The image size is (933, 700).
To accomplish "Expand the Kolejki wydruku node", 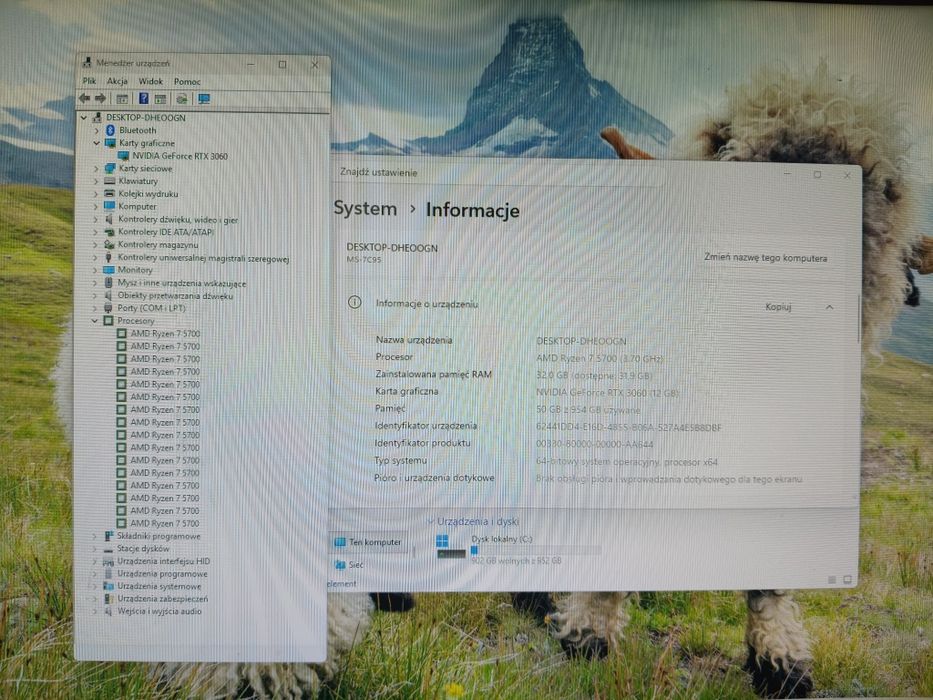I will [x=96, y=193].
